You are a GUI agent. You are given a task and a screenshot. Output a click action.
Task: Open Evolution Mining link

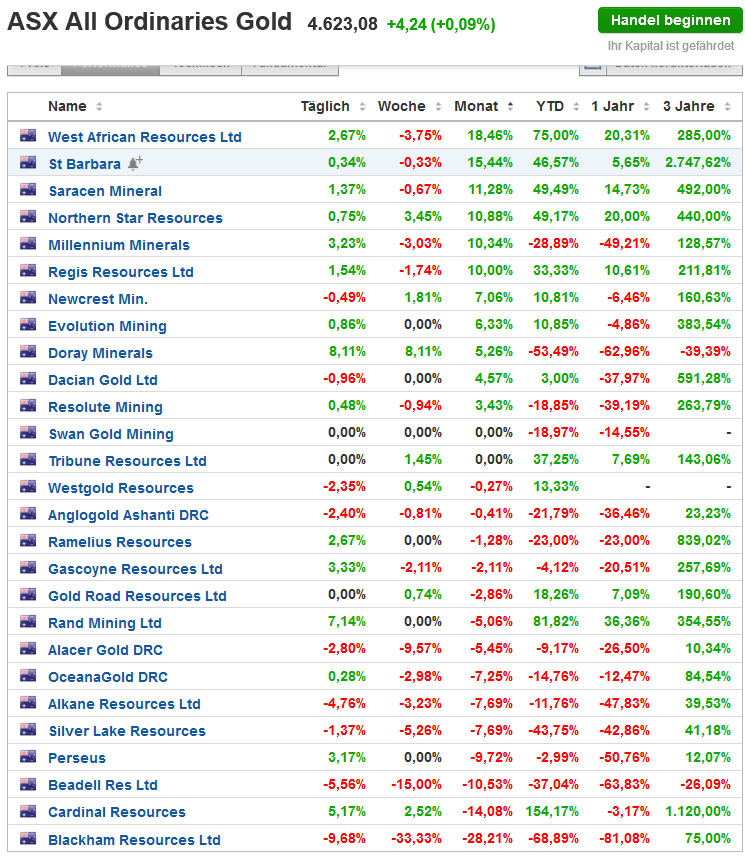click(x=108, y=326)
